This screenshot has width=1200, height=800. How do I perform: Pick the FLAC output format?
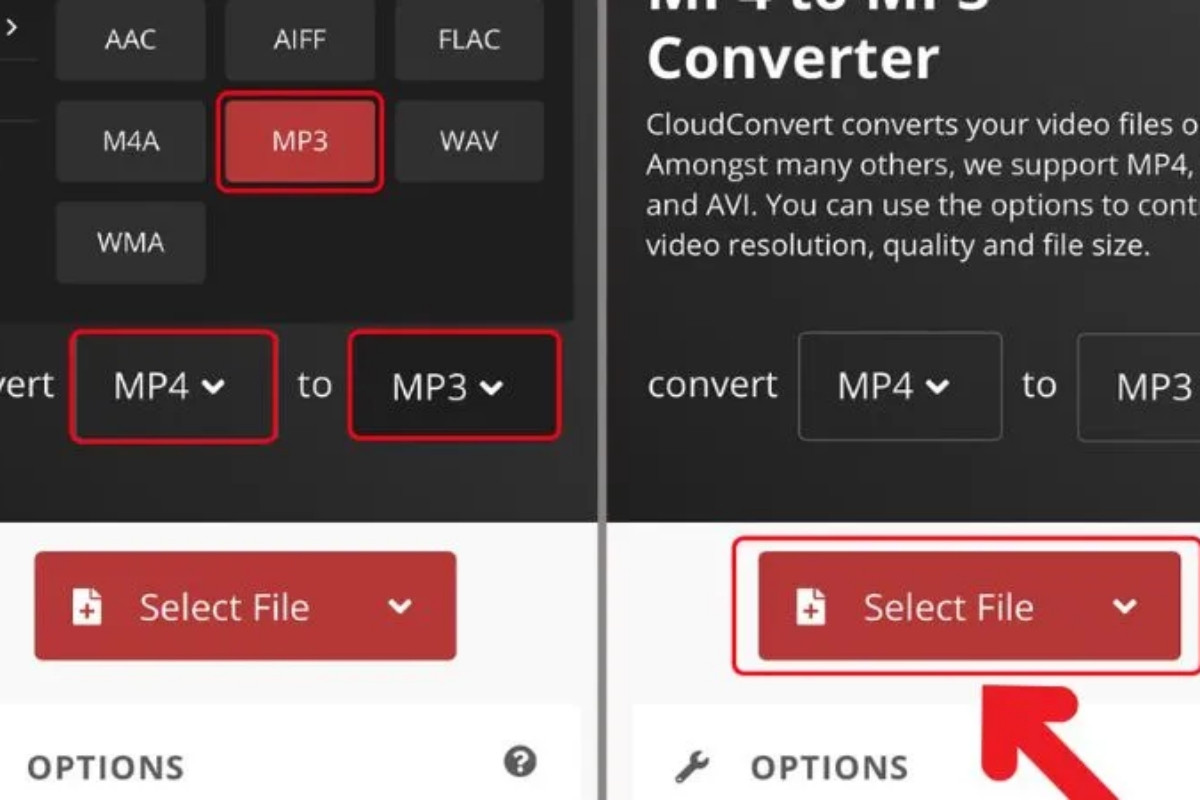[x=469, y=40]
